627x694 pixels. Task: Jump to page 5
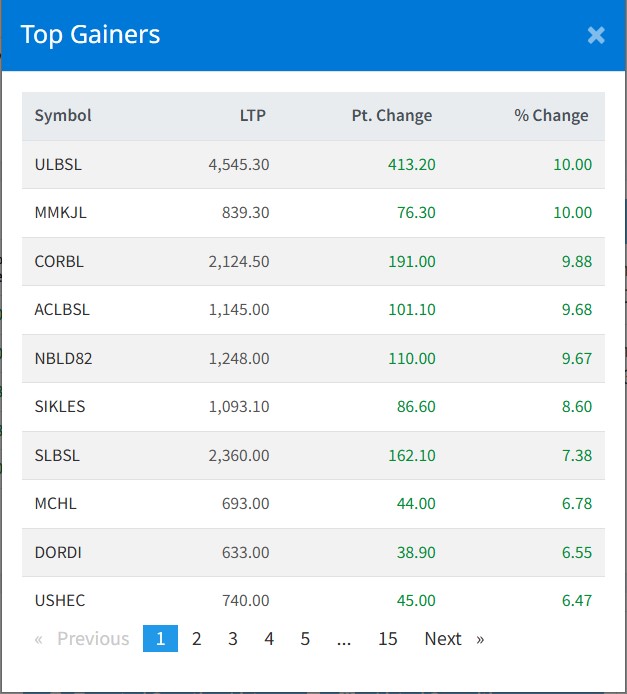click(x=305, y=639)
